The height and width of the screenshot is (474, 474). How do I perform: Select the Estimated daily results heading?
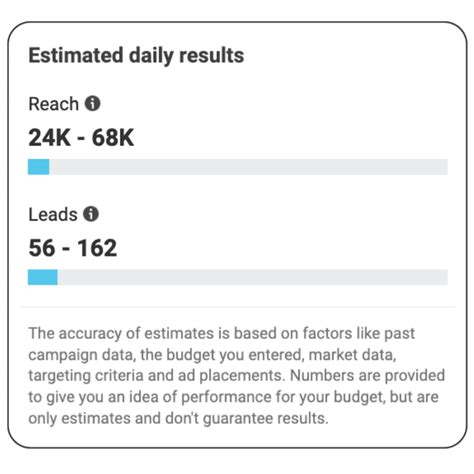point(136,56)
